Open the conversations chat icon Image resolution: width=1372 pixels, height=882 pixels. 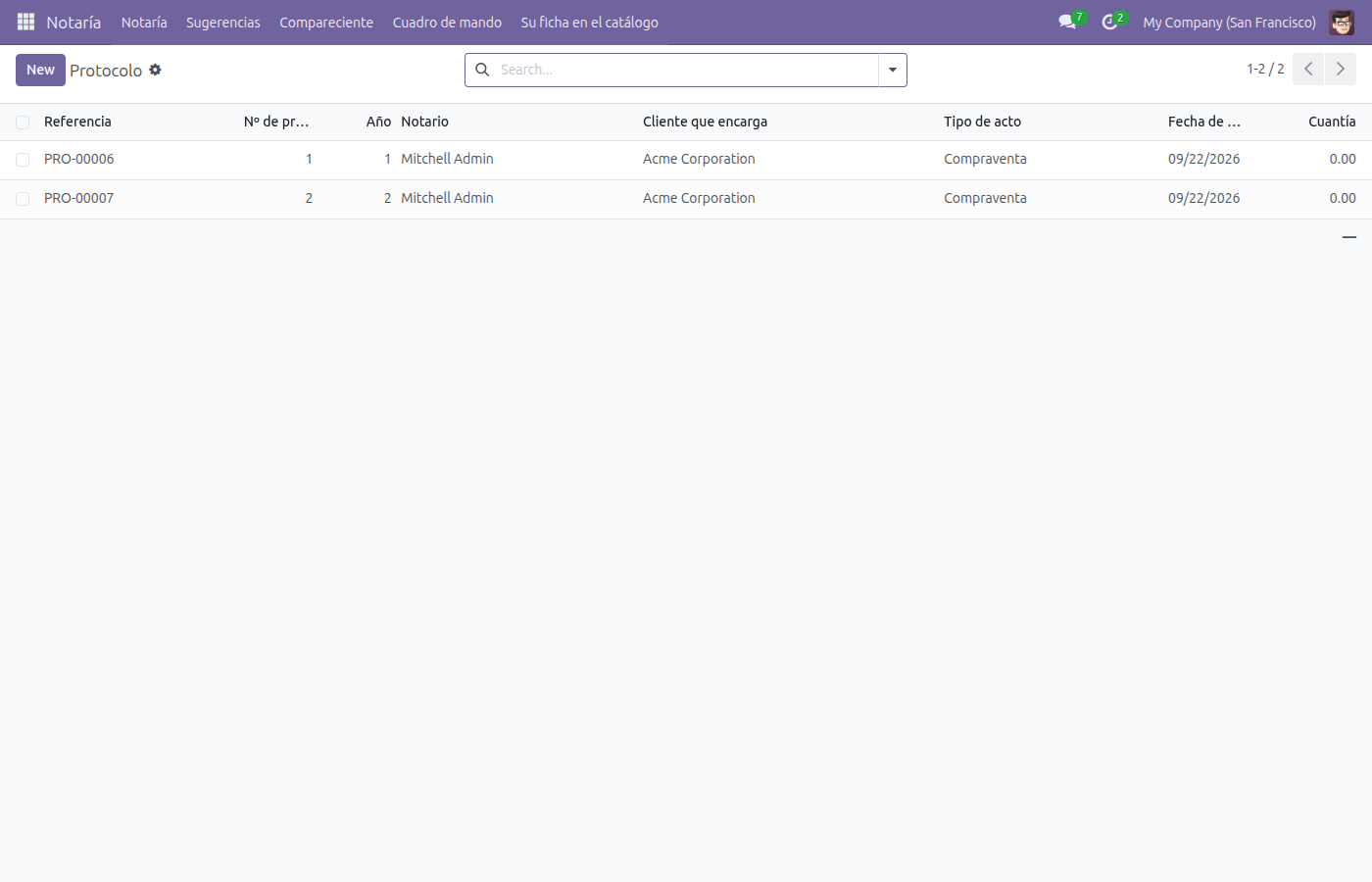coord(1067,22)
